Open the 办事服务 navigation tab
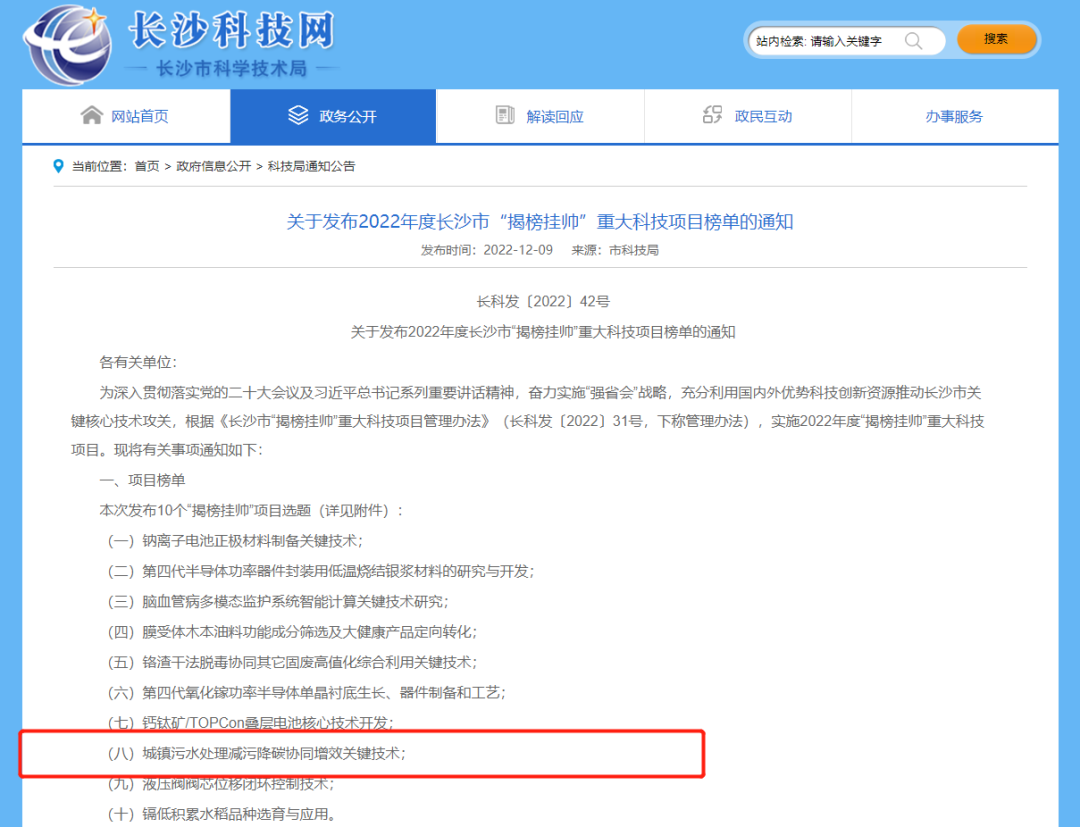 tap(954, 117)
